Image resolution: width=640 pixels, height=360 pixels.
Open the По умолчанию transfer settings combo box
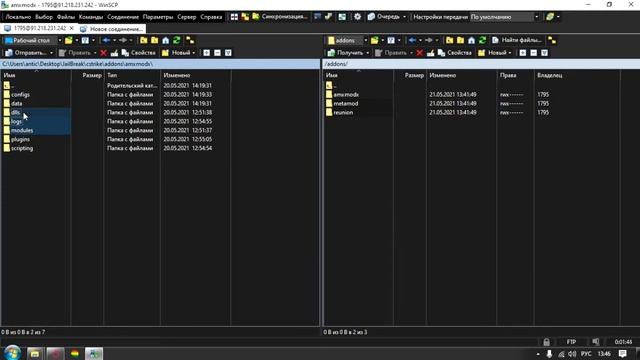click(504, 17)
